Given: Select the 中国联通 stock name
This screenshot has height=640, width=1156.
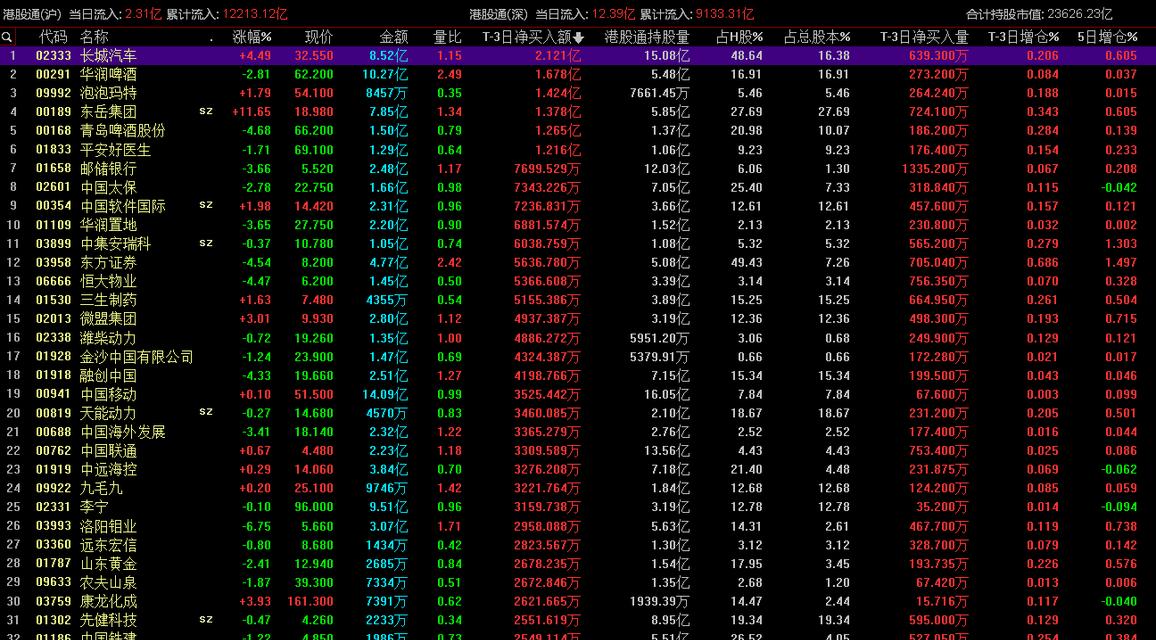Looking at the screenshot, I should [108, 451].
